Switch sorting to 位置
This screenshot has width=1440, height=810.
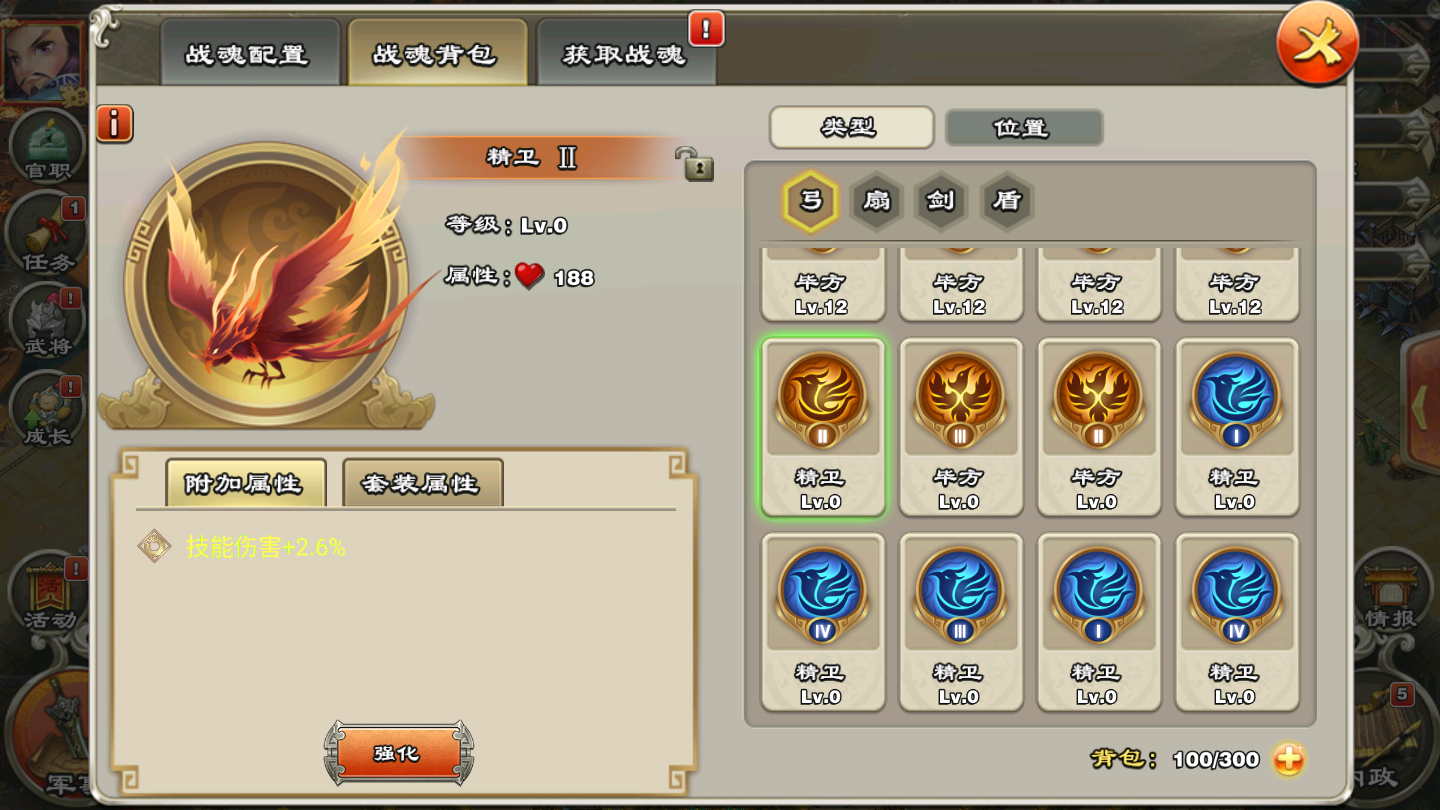pos(1024,128)
